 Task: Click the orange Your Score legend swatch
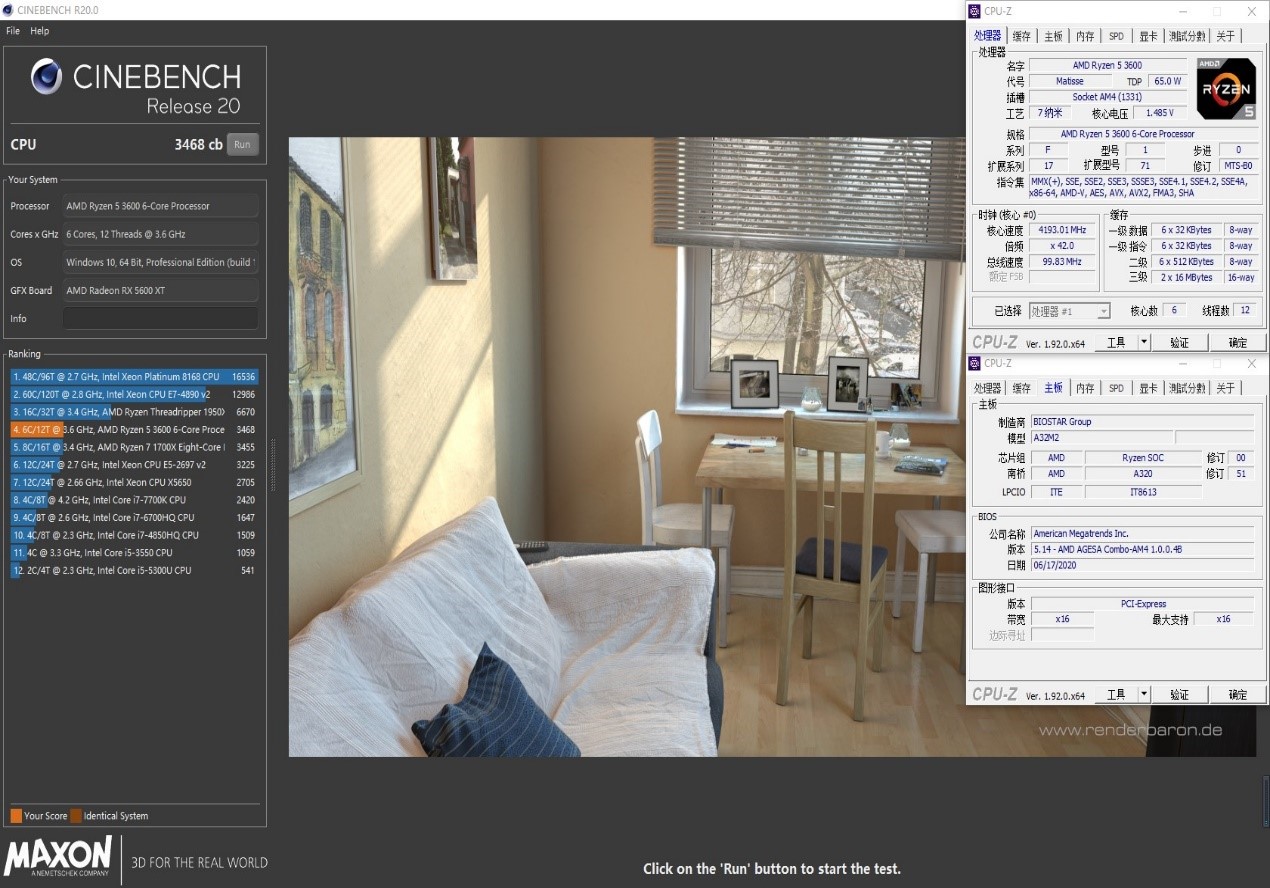pyautogui.click(x=16, y=816)
